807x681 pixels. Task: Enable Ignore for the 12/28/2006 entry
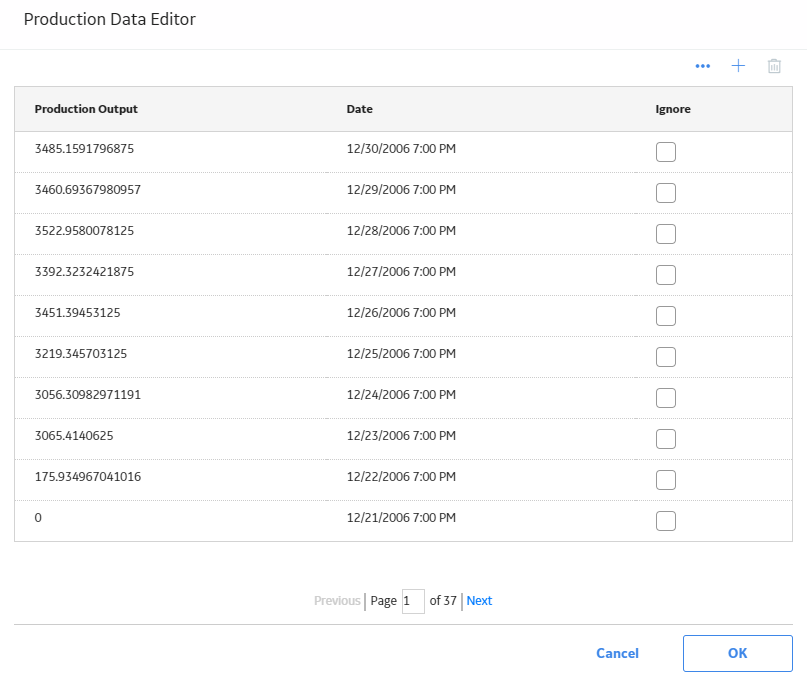tap(665, 234)
